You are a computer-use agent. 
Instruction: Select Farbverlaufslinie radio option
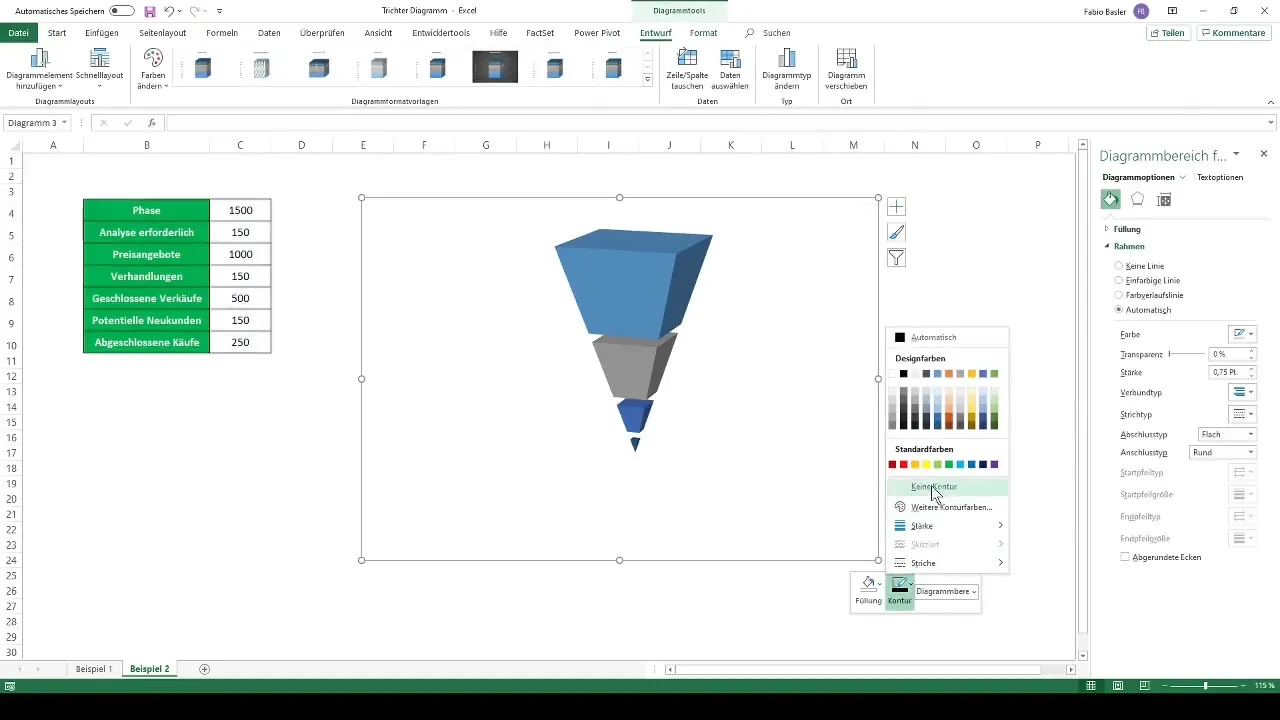(x=1118, y=295)
